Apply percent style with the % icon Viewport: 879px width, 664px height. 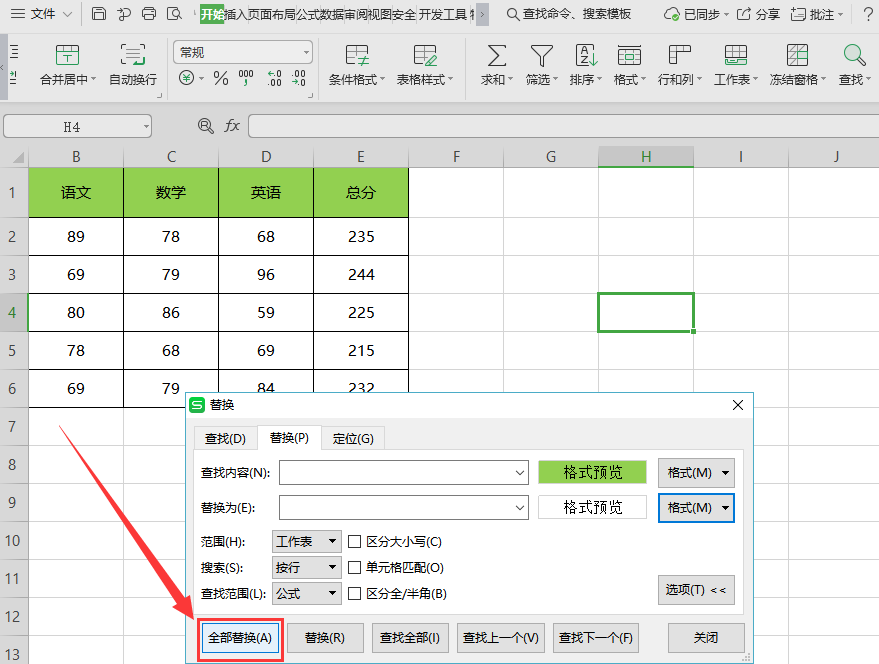point(221,78)
